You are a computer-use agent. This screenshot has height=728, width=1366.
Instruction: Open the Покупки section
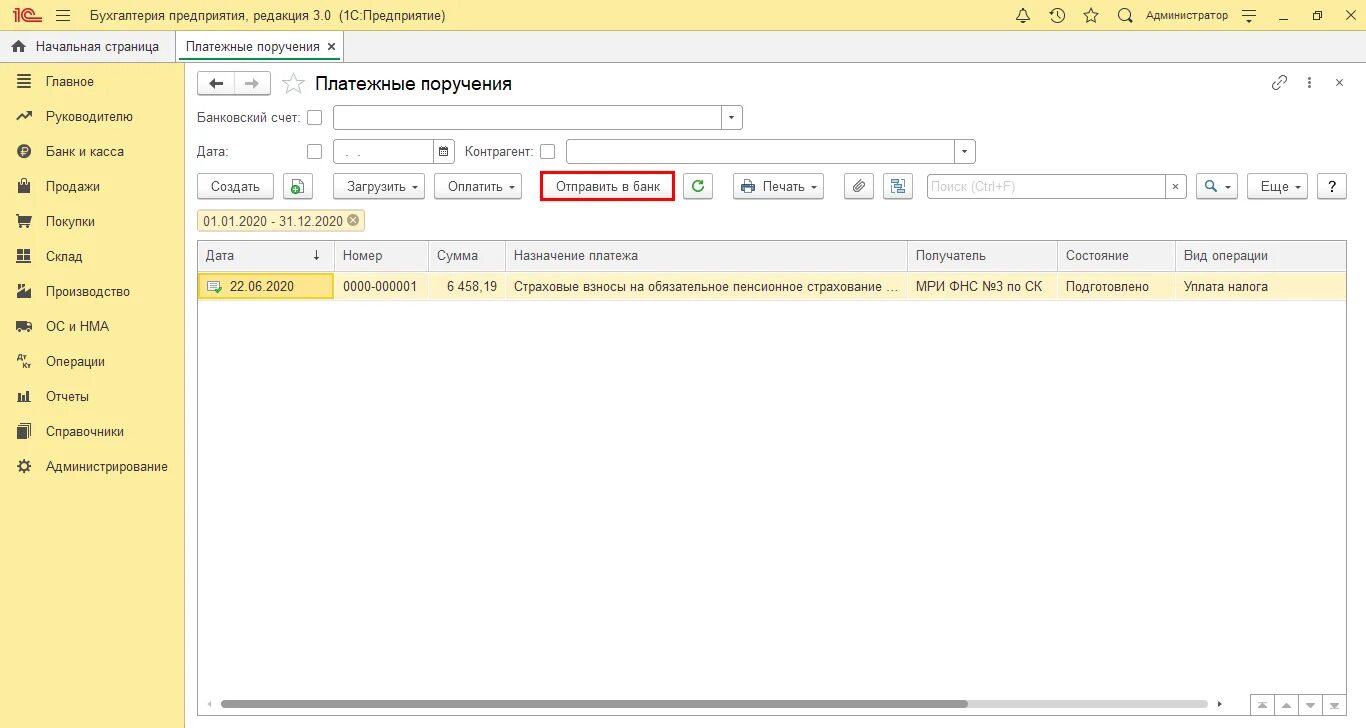[x=92, y=222]
